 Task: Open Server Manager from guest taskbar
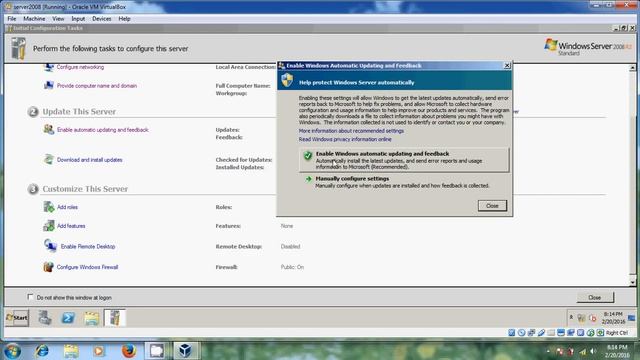[x=45, y=318]
